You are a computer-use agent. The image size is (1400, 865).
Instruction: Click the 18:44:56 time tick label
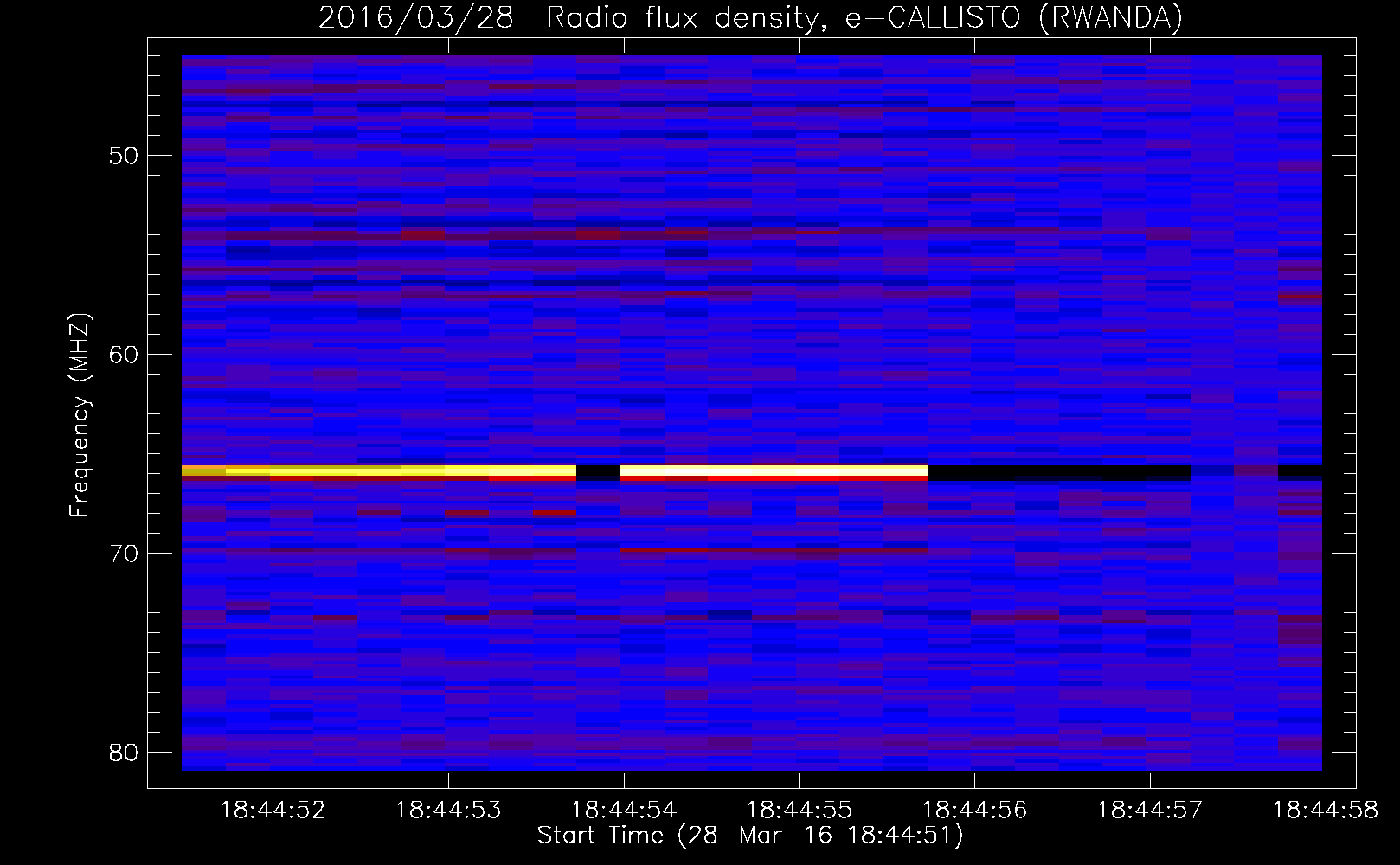point(974,811)
